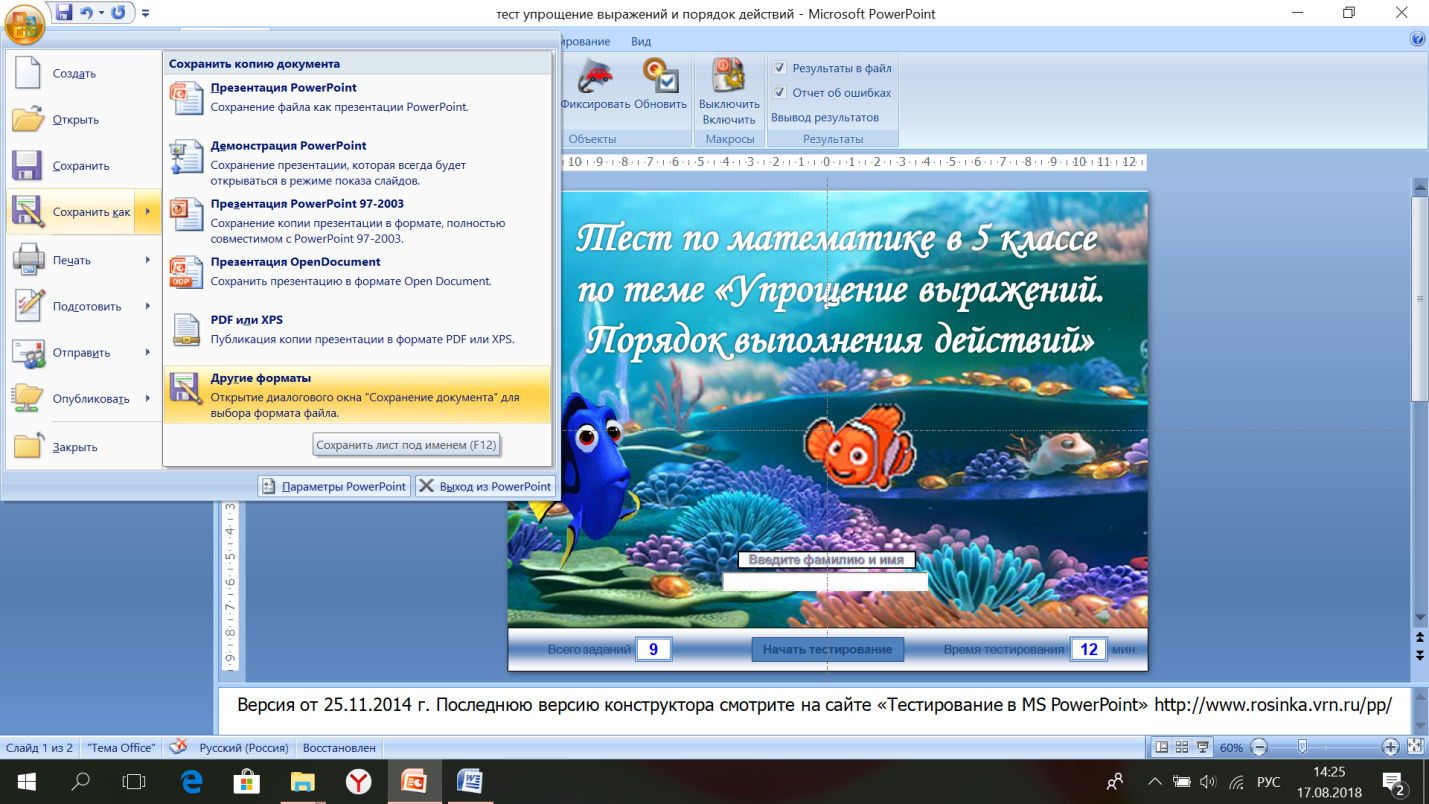Expand the Сохранить как submenu arrow

tap(148, 212)
